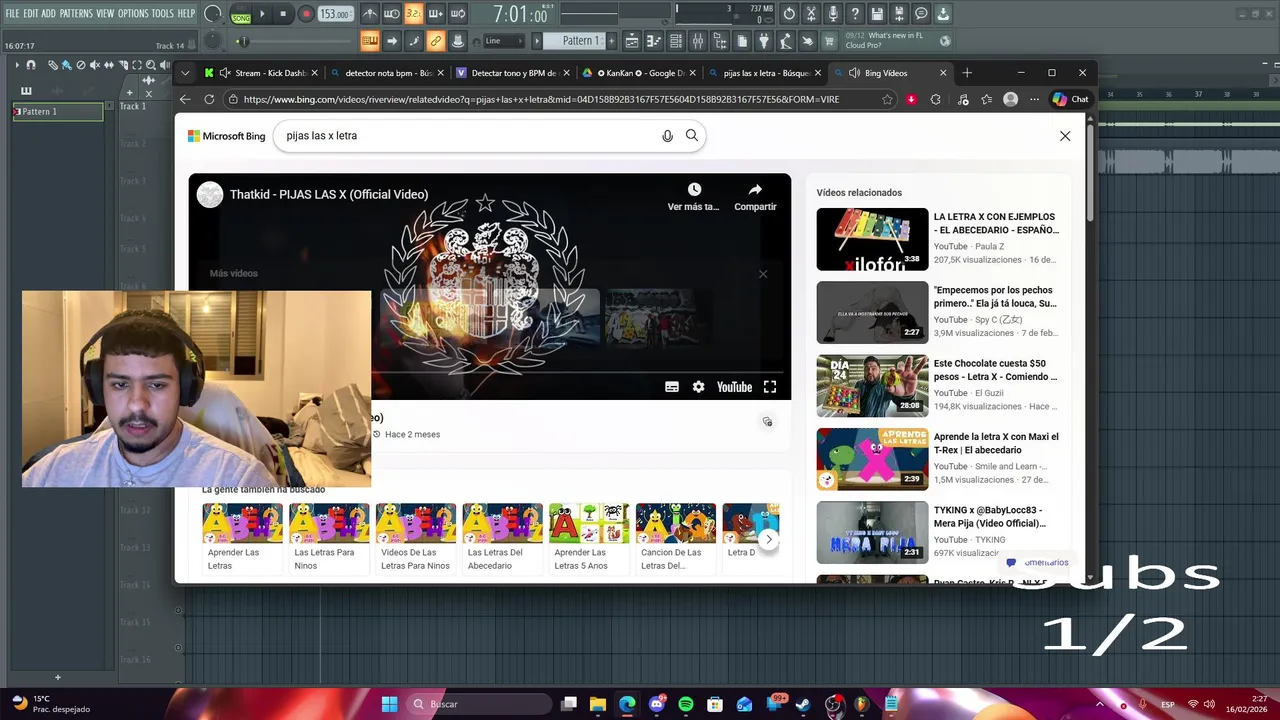
Task: Open the Mixer view icon
Action: (x=698, y=41)
